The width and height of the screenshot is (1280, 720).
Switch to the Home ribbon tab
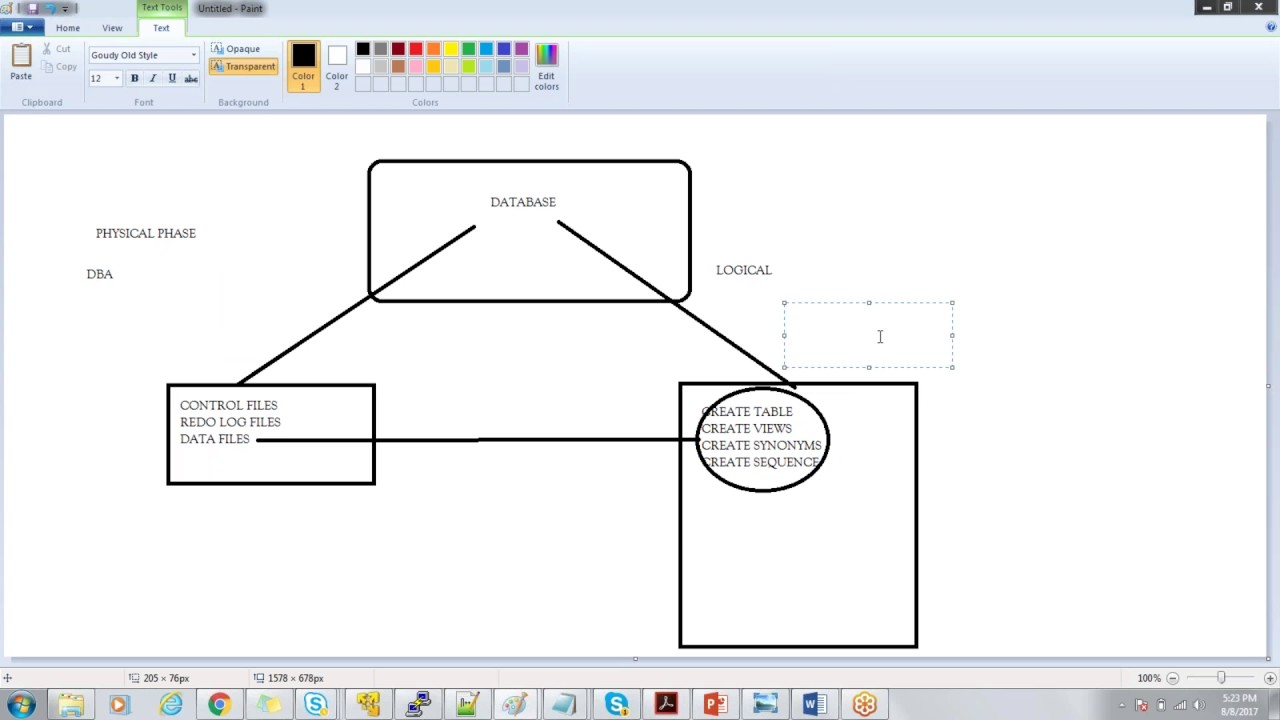click(x=68, y=28)
